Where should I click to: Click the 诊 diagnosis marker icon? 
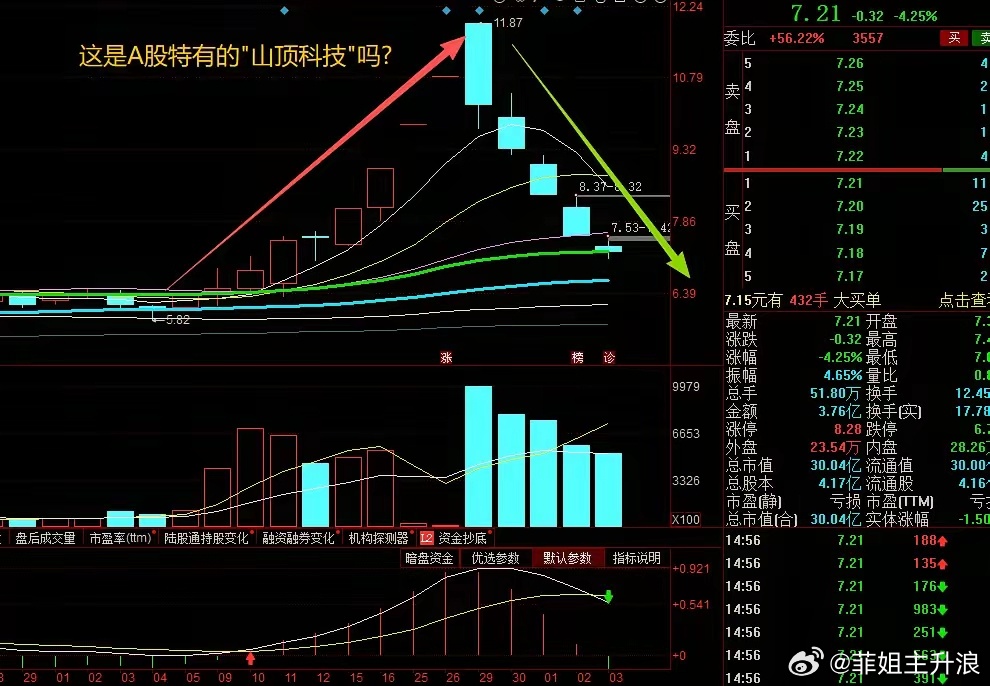click(x=609, y=358)
